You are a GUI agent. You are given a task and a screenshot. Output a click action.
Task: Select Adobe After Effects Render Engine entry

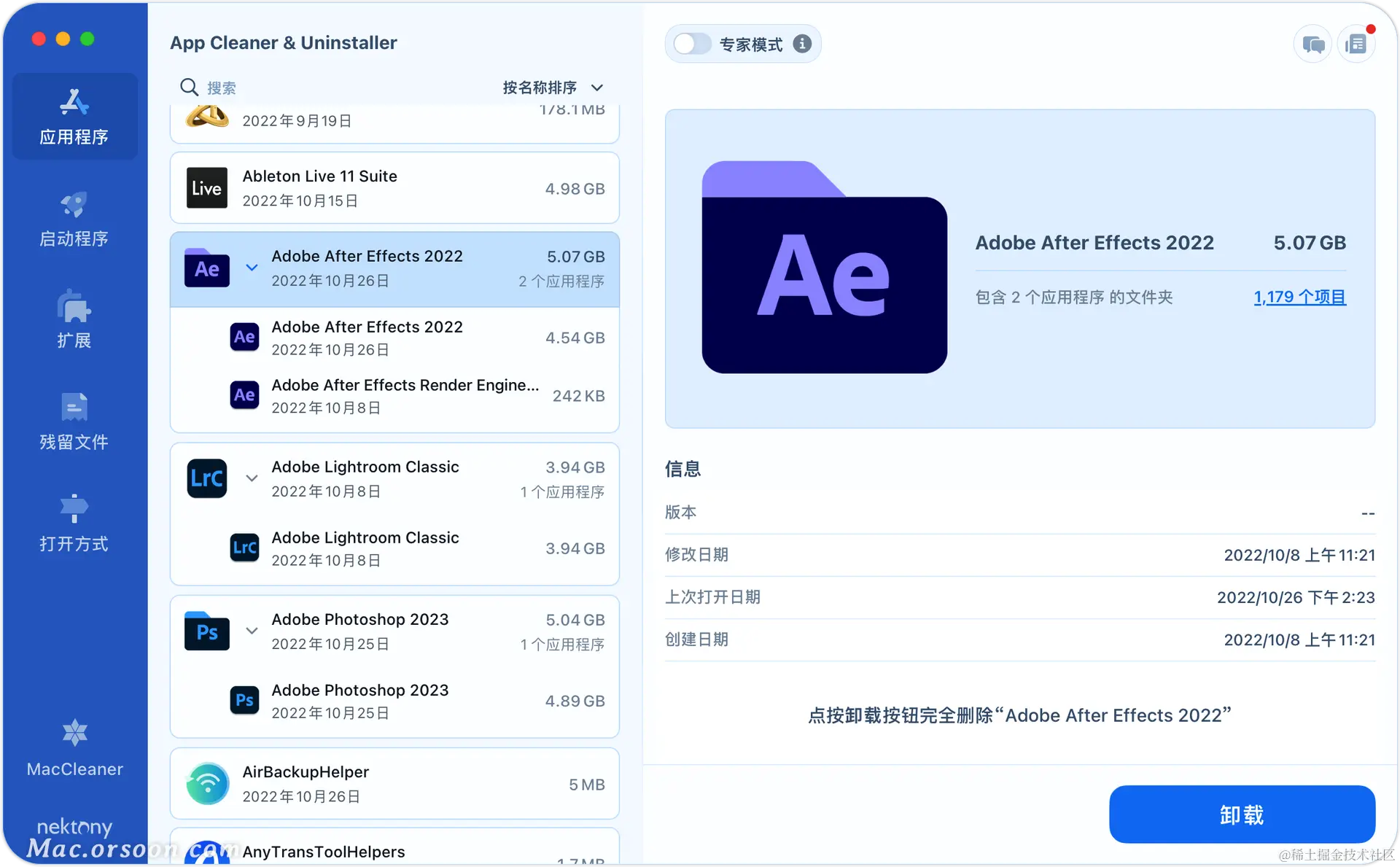click(405, 395)
